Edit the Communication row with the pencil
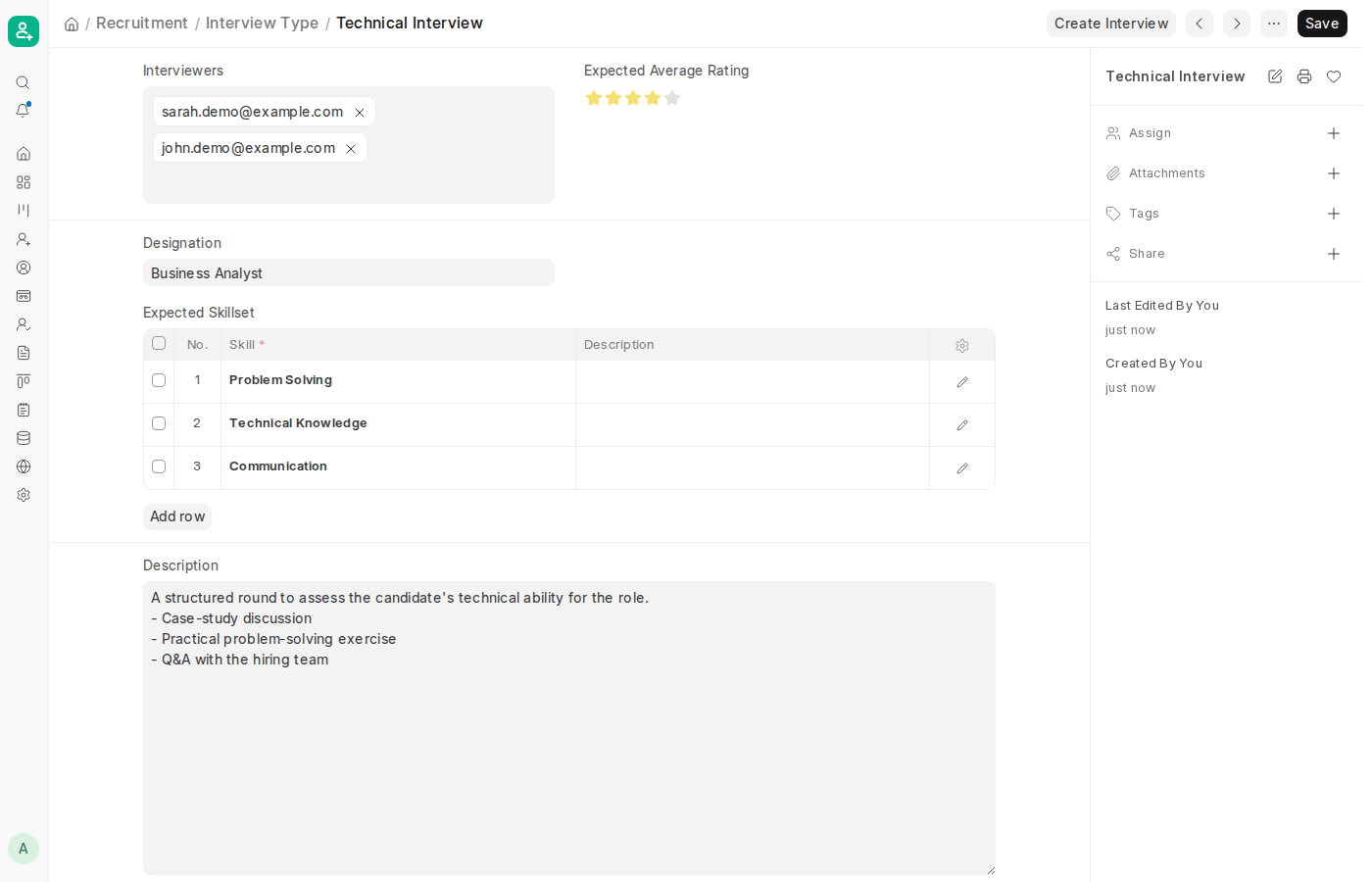Image resolution: width=1372 pixels, height=882 pixels. coord(962,468)
